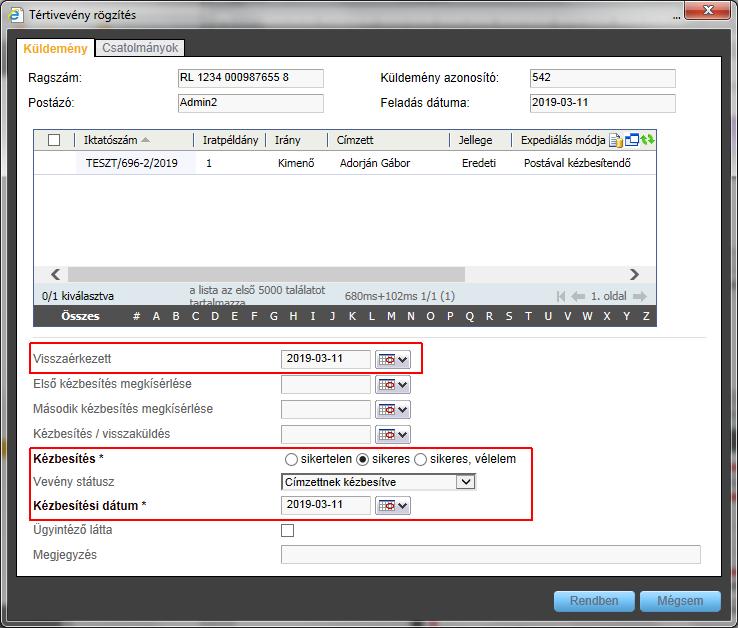Click the Feladás dátuma field
The height and width of the screenshot is (628, 738).
[x=602, y=103]
